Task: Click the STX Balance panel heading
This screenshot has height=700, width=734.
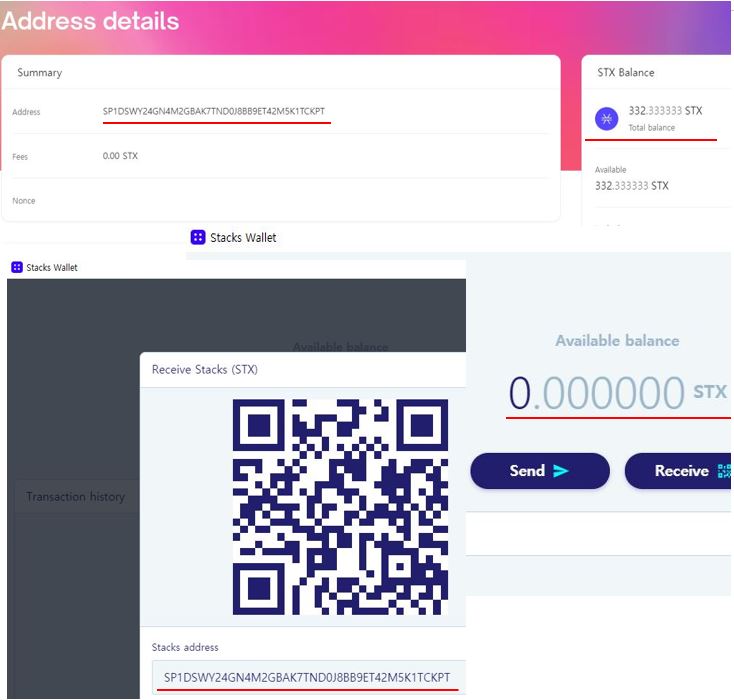Action: click(x=625, y=73)
